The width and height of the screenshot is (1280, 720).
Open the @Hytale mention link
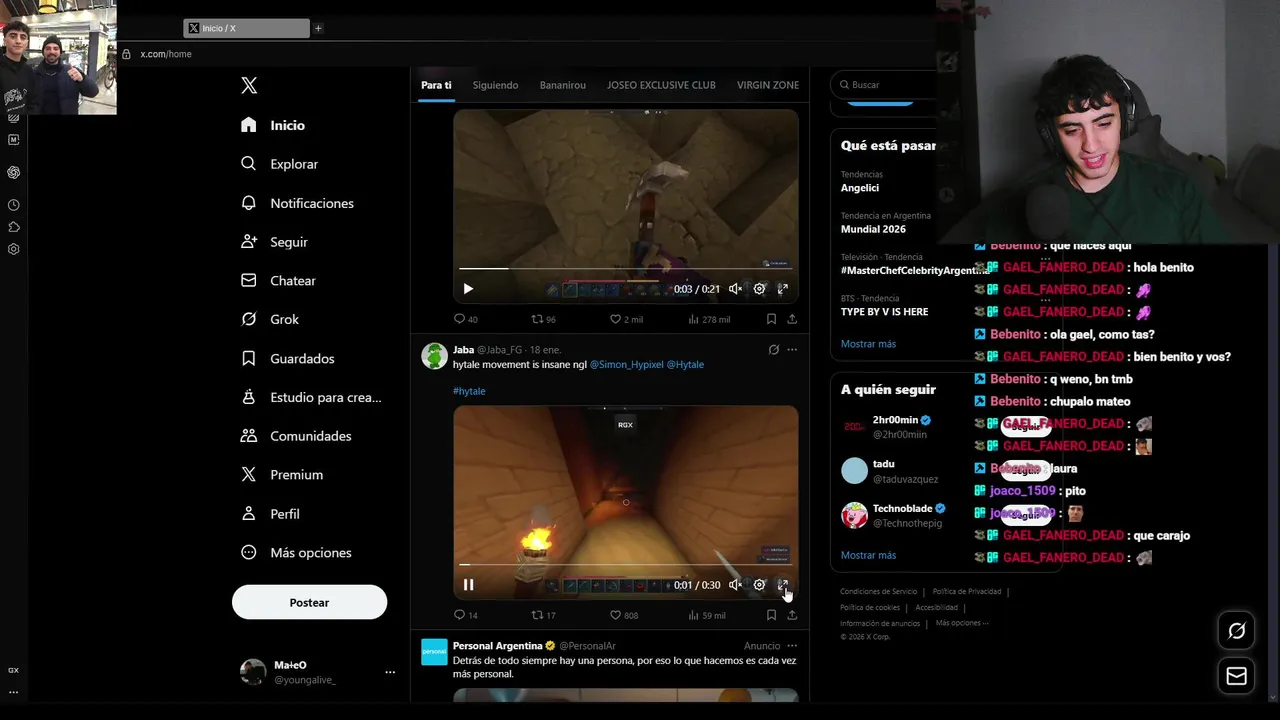[685, 365]
